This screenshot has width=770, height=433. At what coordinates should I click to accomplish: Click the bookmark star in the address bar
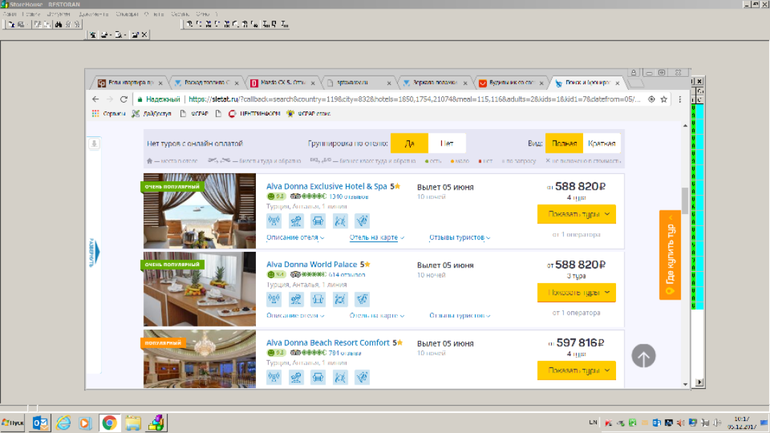(664, 99)
